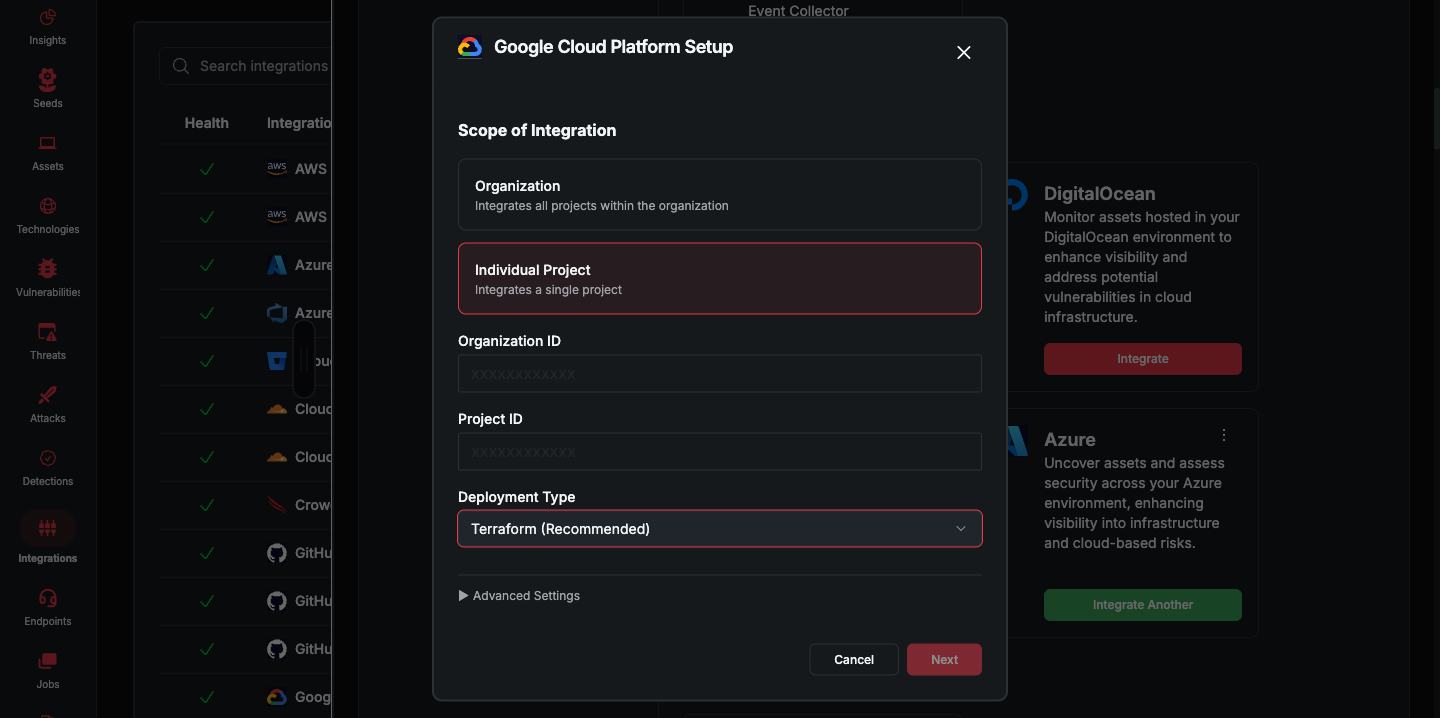Click the Search integrations box
The height and width of the screenshot is (718, 1440).
pyautogui.click(x=246, y=66)
